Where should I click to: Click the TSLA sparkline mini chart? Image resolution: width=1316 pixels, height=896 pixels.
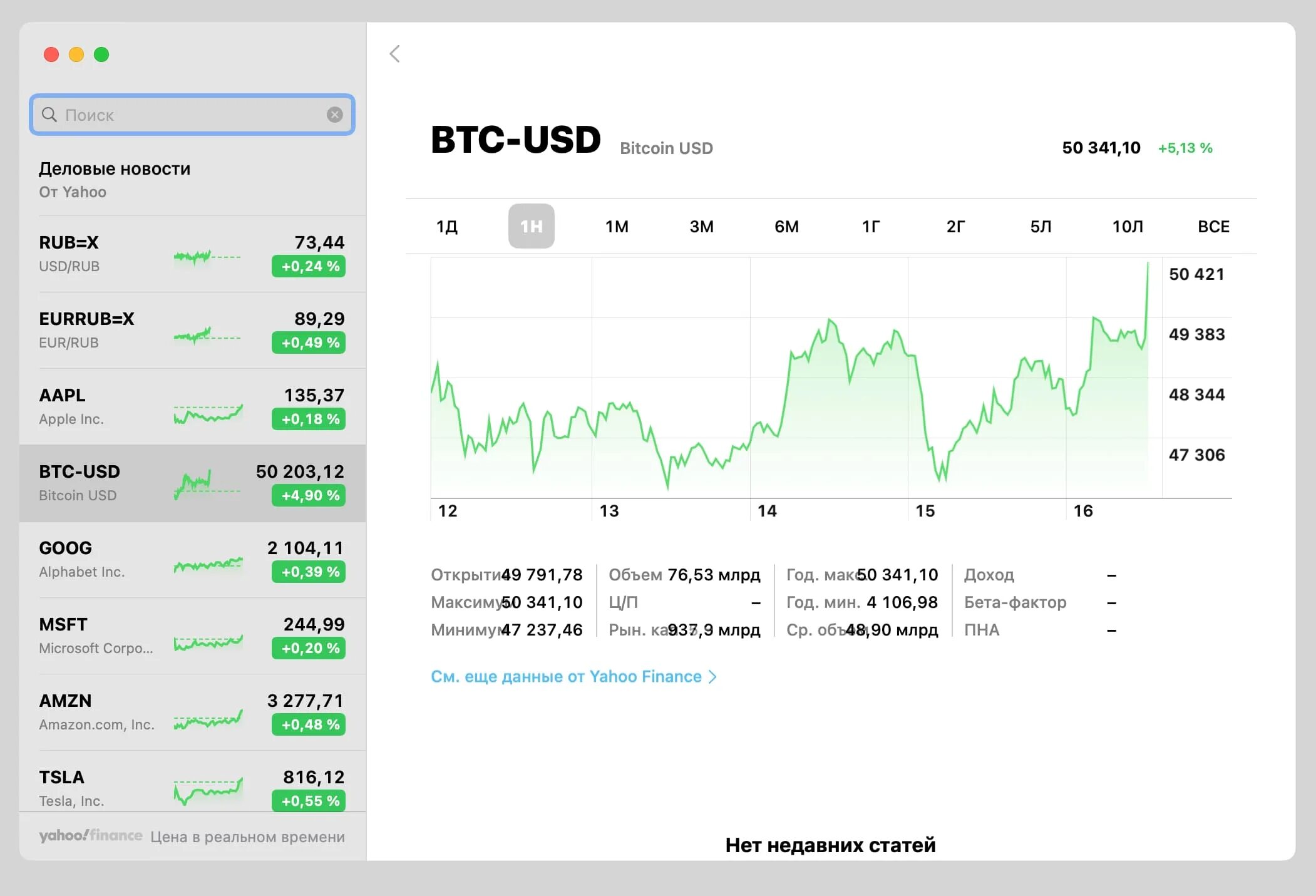click(208, 791)
